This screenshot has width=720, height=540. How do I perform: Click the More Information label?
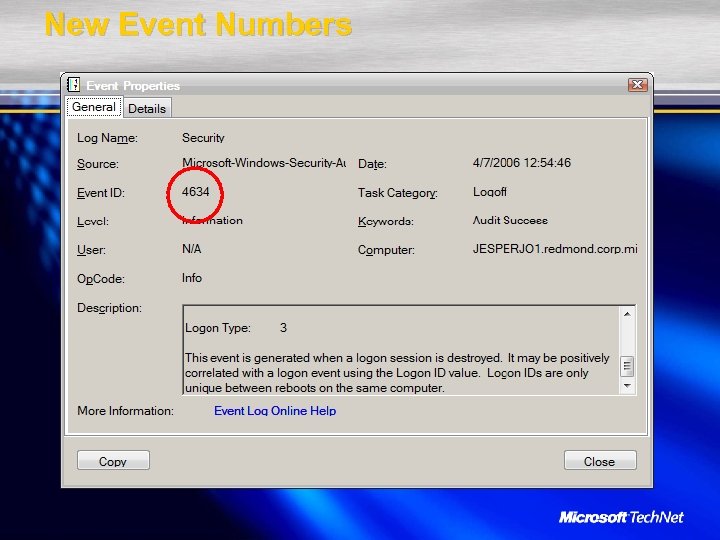(x=125, y=411)
